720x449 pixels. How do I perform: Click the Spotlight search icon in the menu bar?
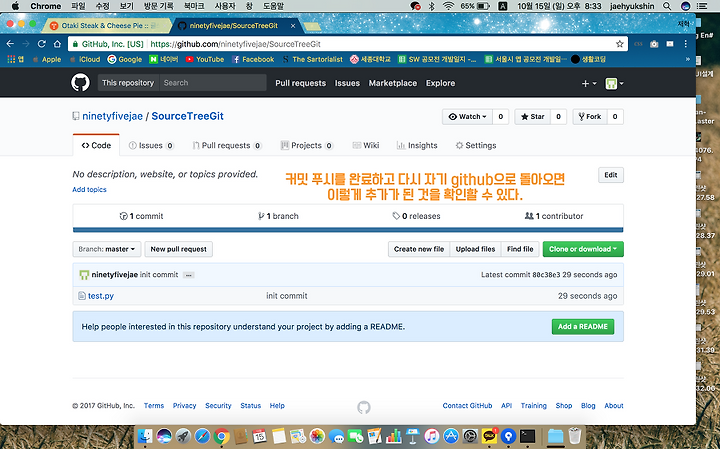click(x=667, y=6)
